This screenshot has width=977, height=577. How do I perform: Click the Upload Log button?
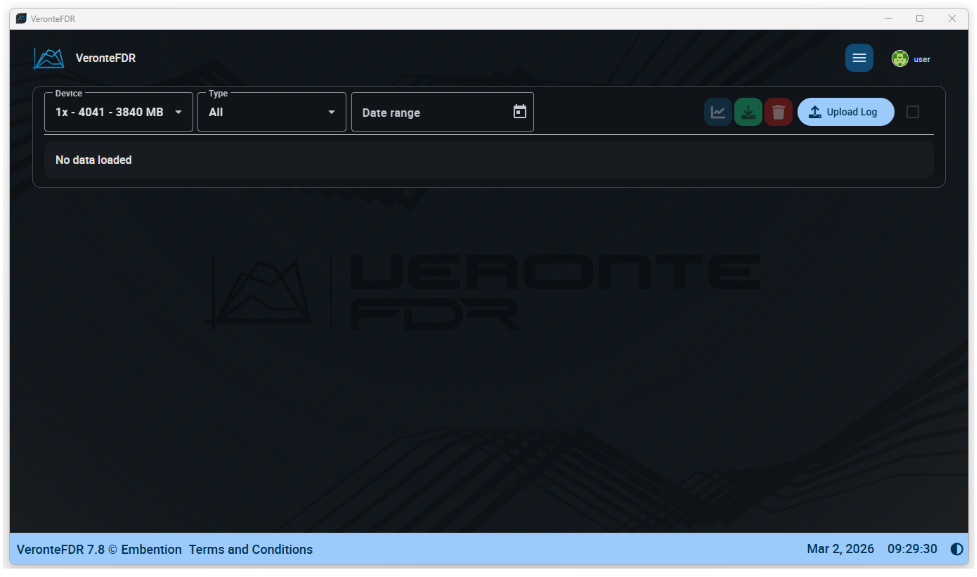click(x=845, y=112)
